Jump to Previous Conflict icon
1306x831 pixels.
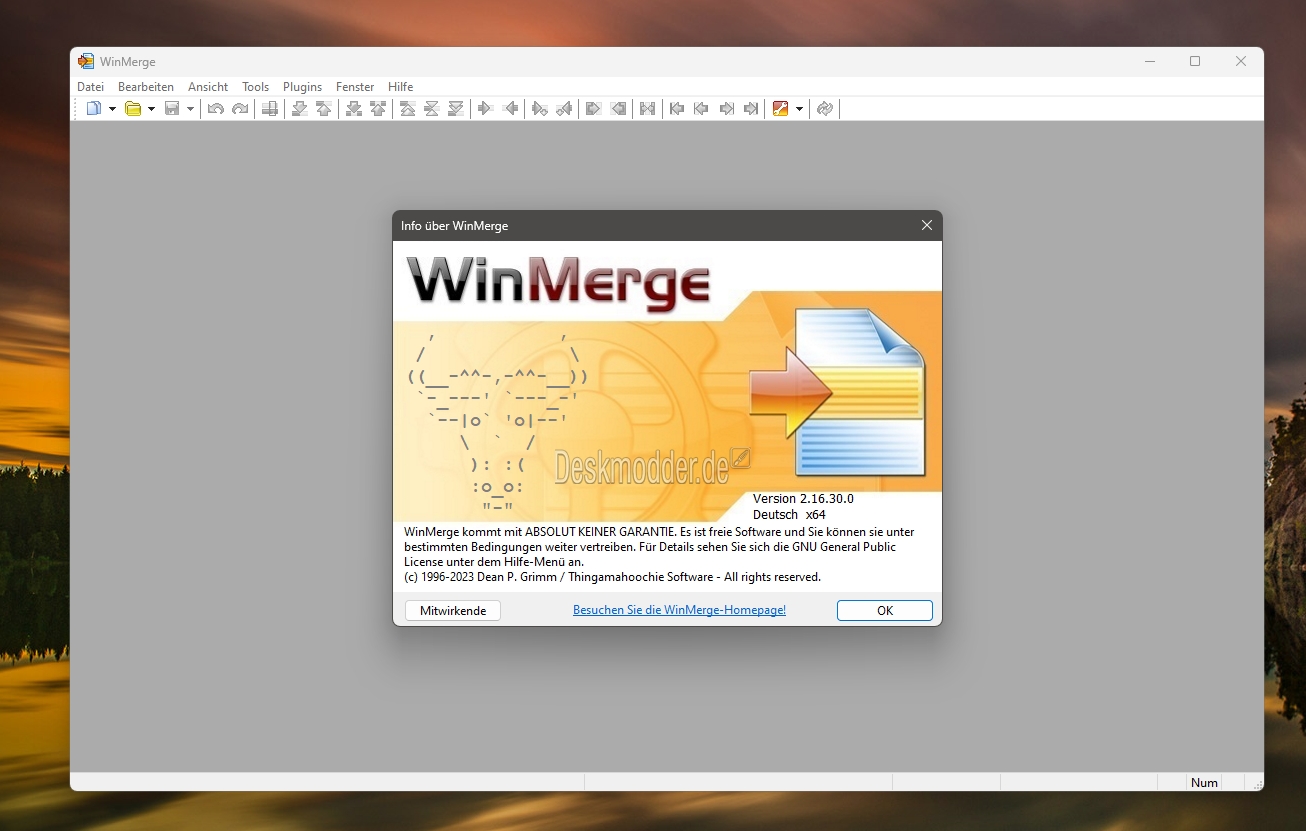378,108
